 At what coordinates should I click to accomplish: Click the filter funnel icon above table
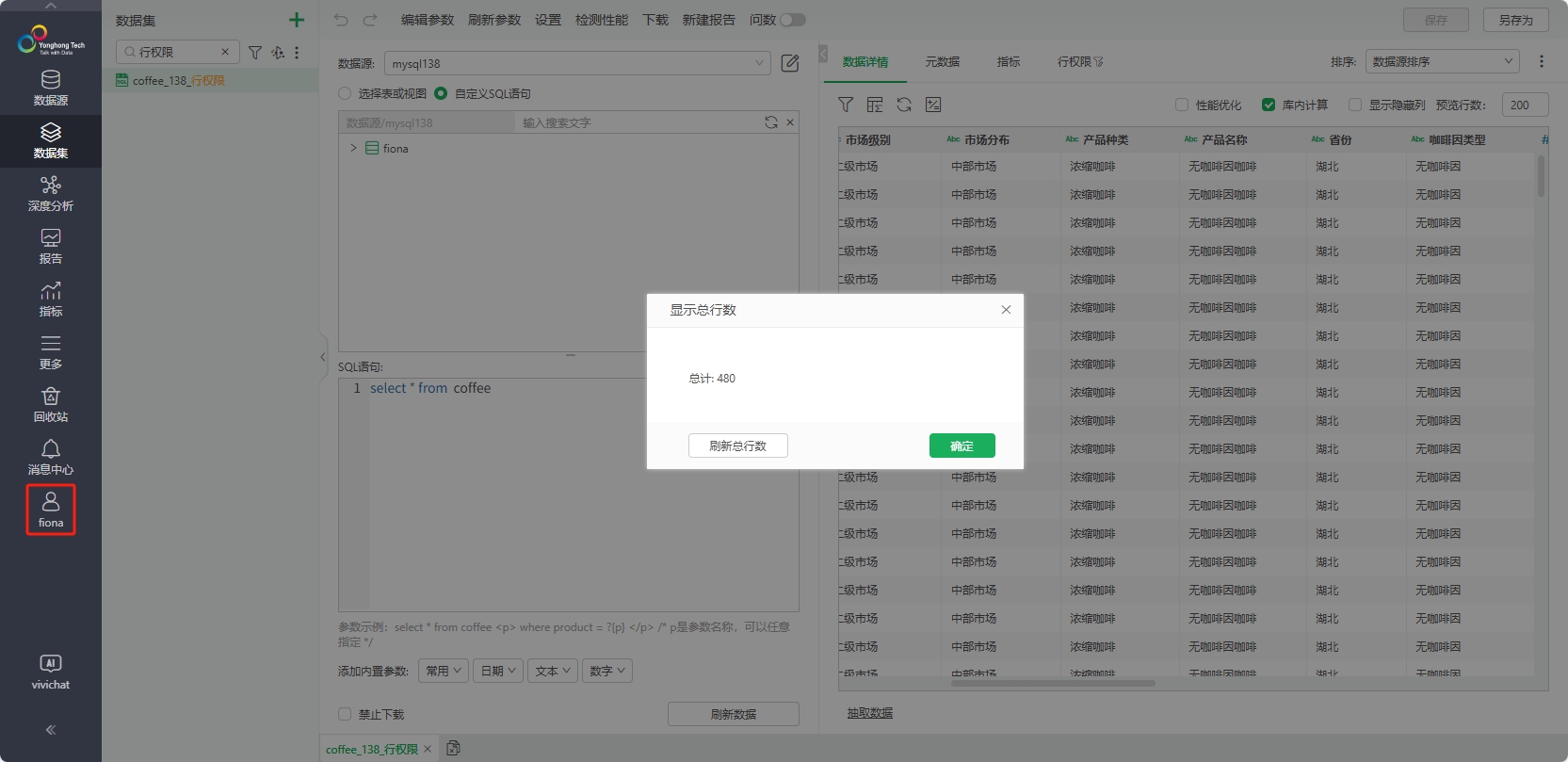(846, 105)
